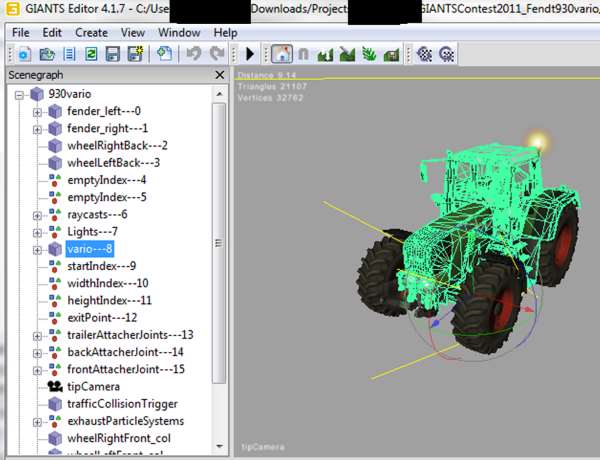The image size is (600, 460).
Task: Click the Open file toolbar icon
Action: (x=47, y=54)
